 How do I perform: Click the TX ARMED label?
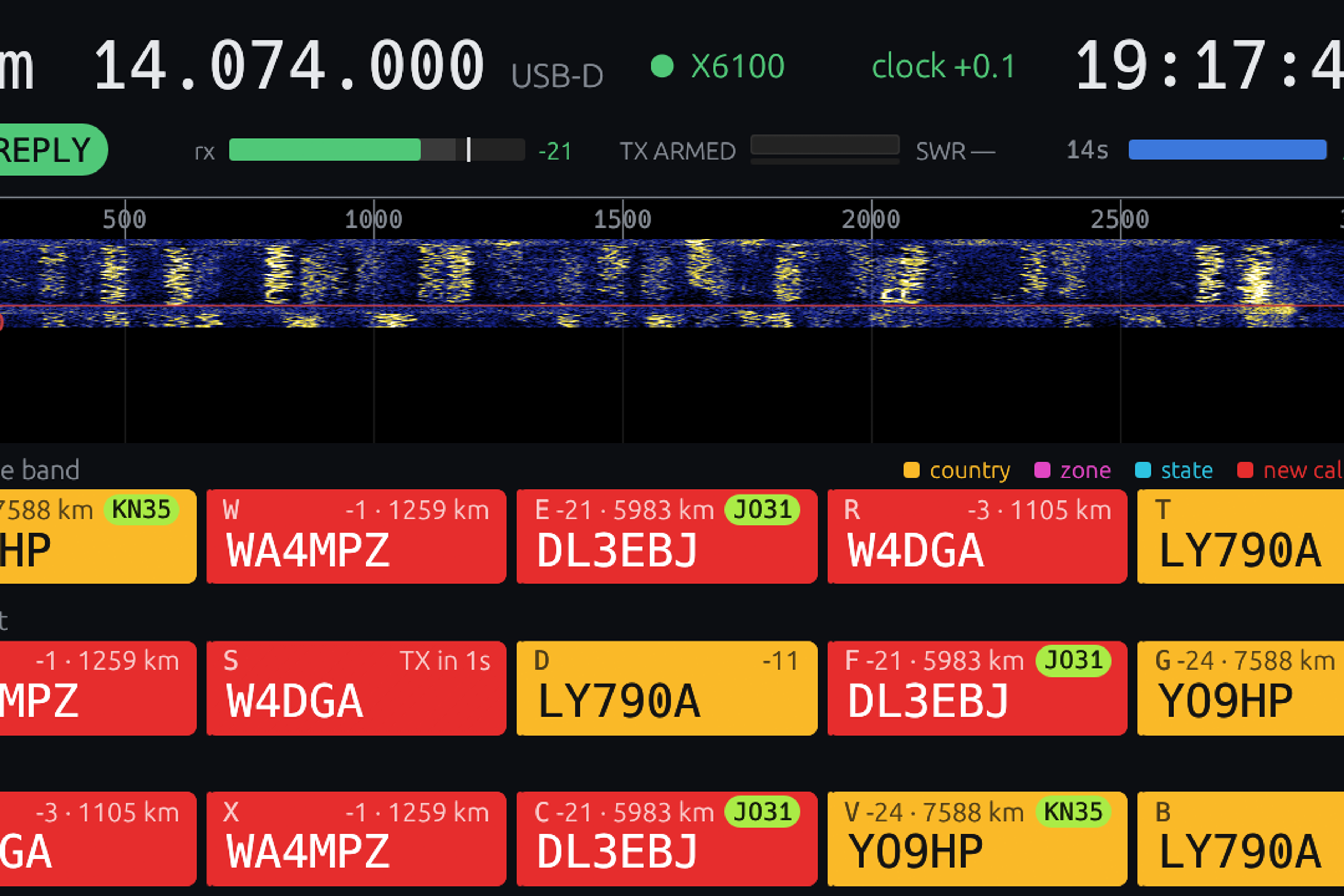pyautogui.click(x=678, y=152)
